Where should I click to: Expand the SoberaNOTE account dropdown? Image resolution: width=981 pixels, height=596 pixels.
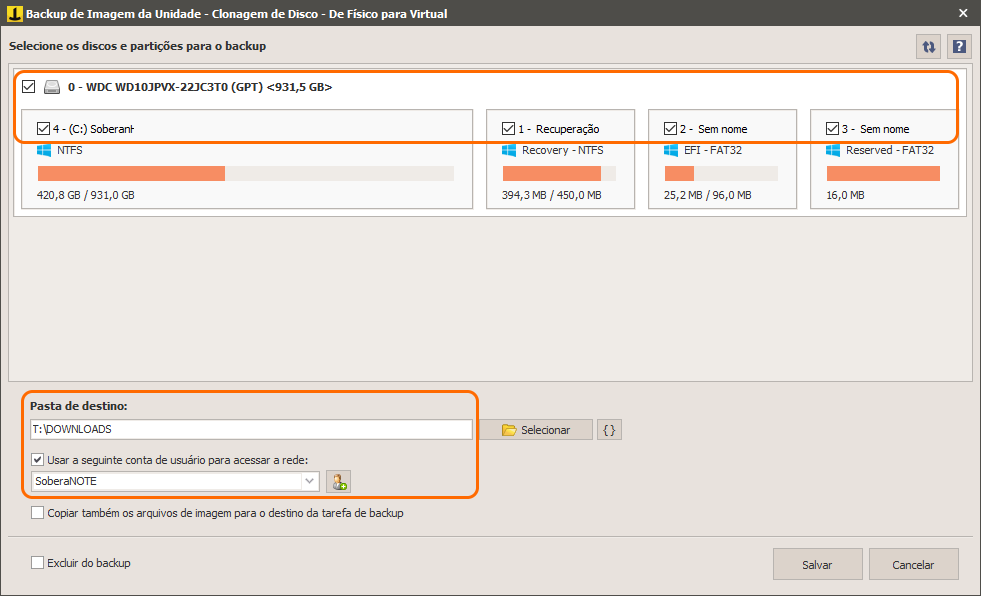click(309, 481)
